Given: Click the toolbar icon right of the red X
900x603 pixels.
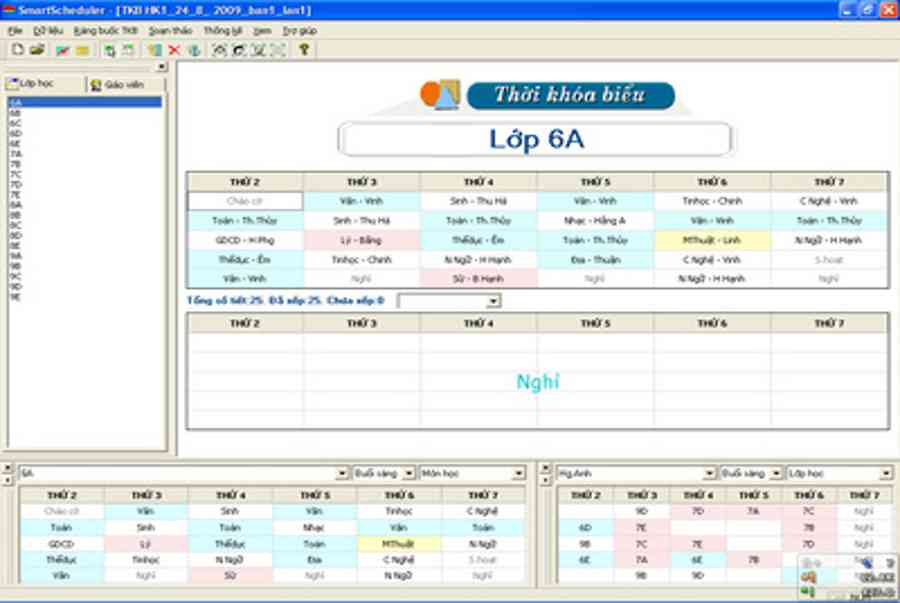Looking at the screenshot, I should click(x=193, y=49).
